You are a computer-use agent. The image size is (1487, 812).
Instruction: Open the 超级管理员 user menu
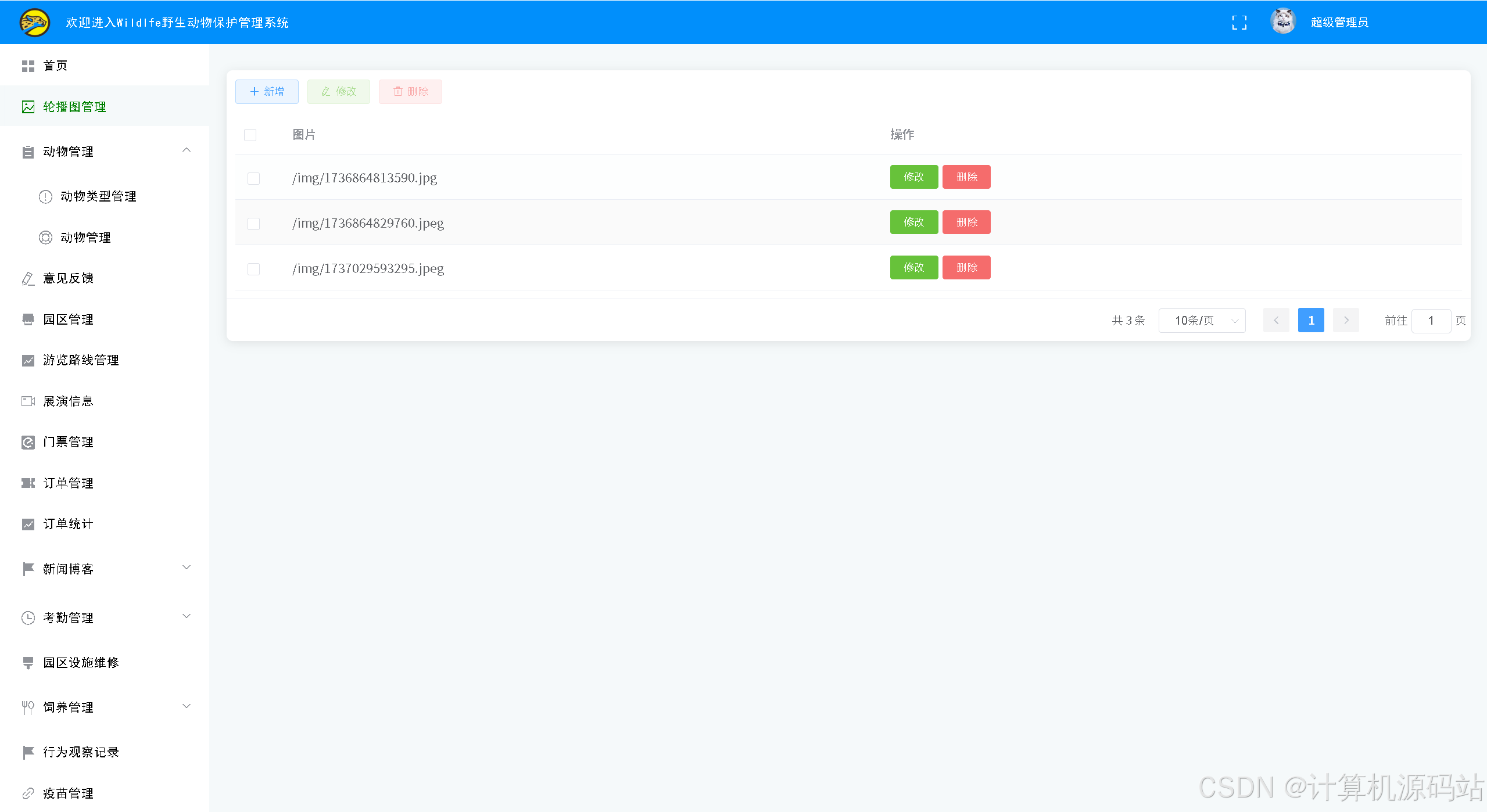1339,22
